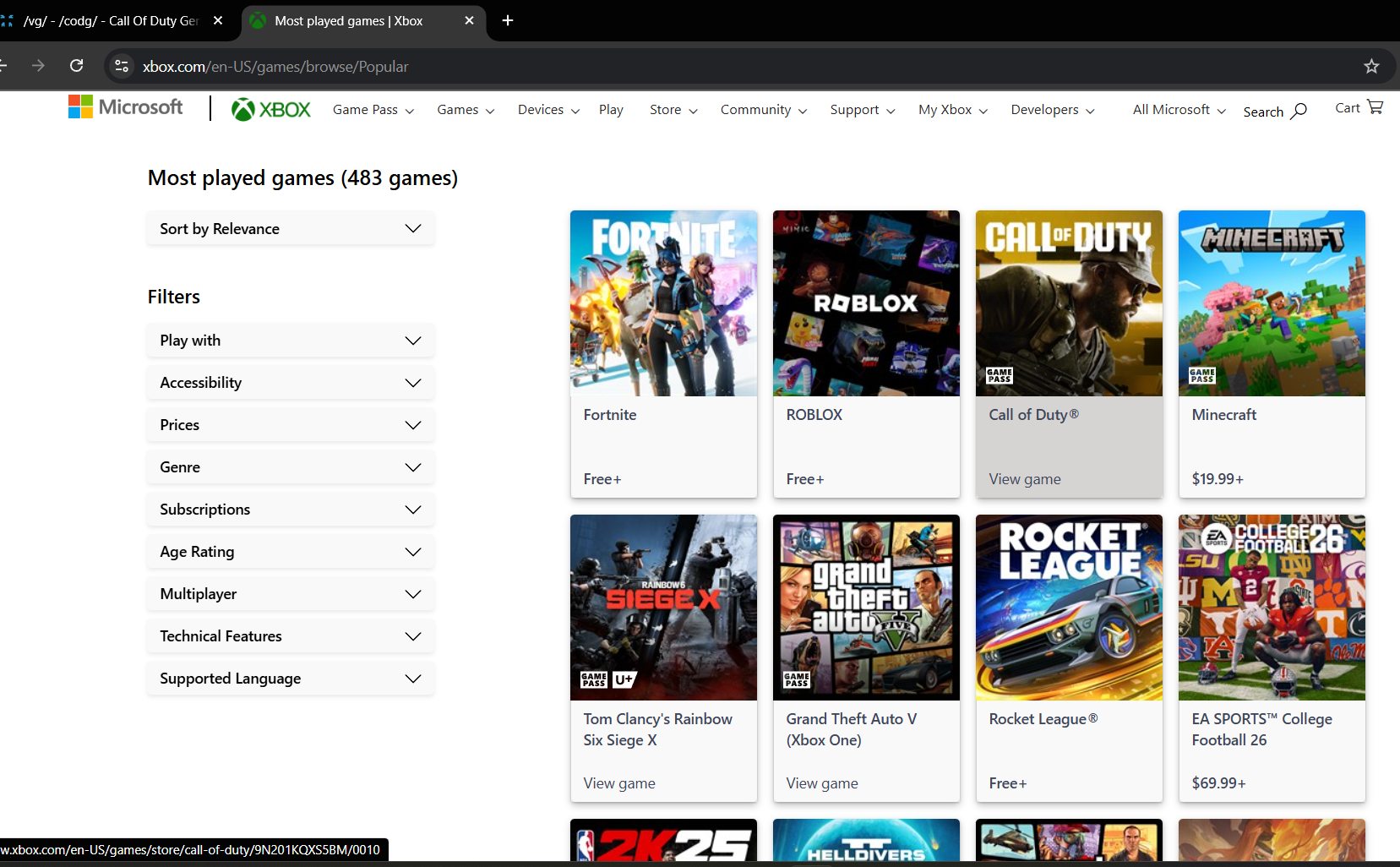Click View game under Rainbow Six Siege X
Screen dimensions: 1400x867
619,783
